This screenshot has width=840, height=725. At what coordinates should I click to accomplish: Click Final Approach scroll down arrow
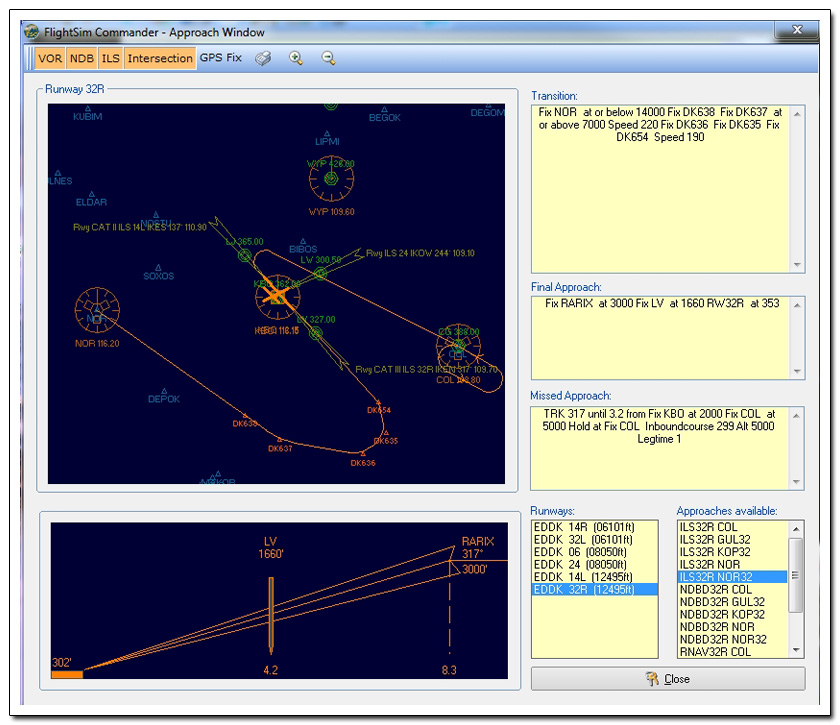point(797,371)
